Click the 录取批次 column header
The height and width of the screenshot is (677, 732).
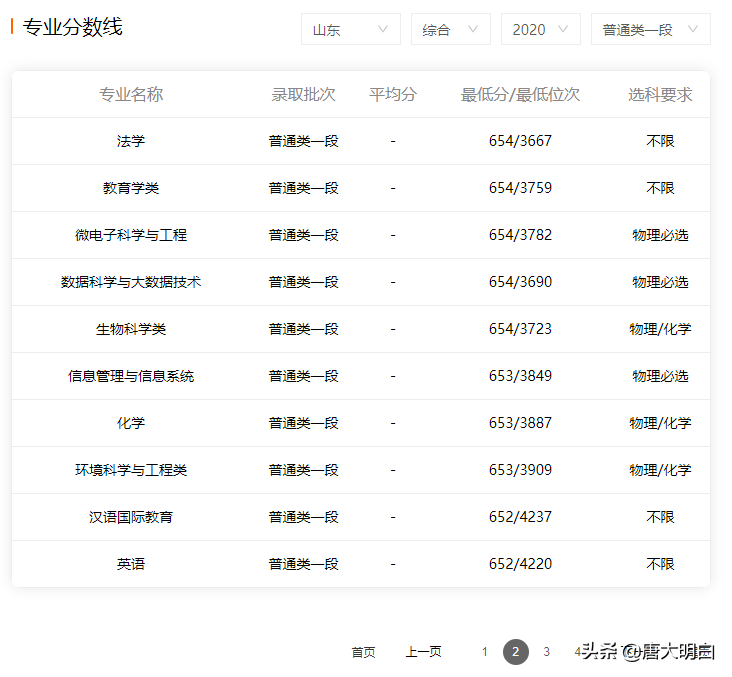pos(303,94)
